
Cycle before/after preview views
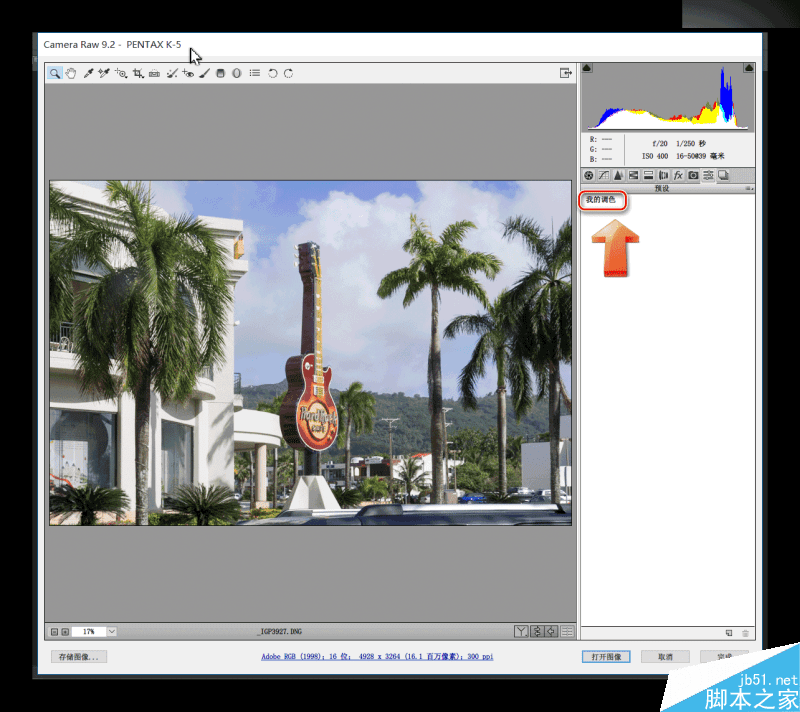[521, 631]
